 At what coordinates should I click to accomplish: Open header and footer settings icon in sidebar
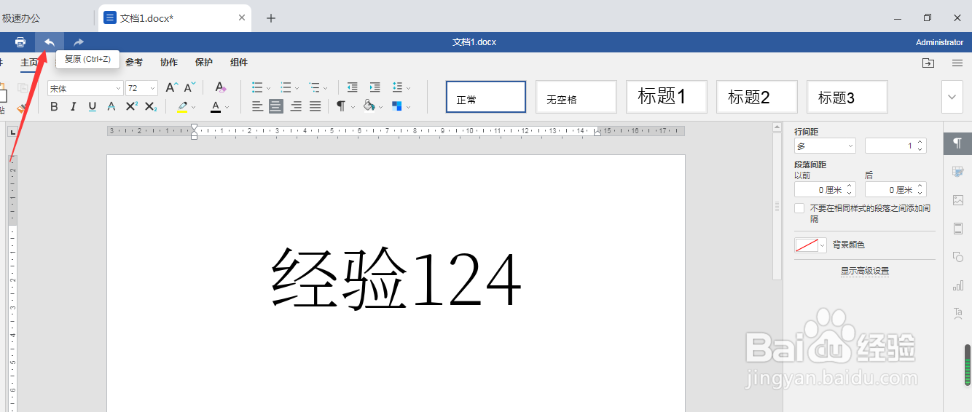click(958, 229)
